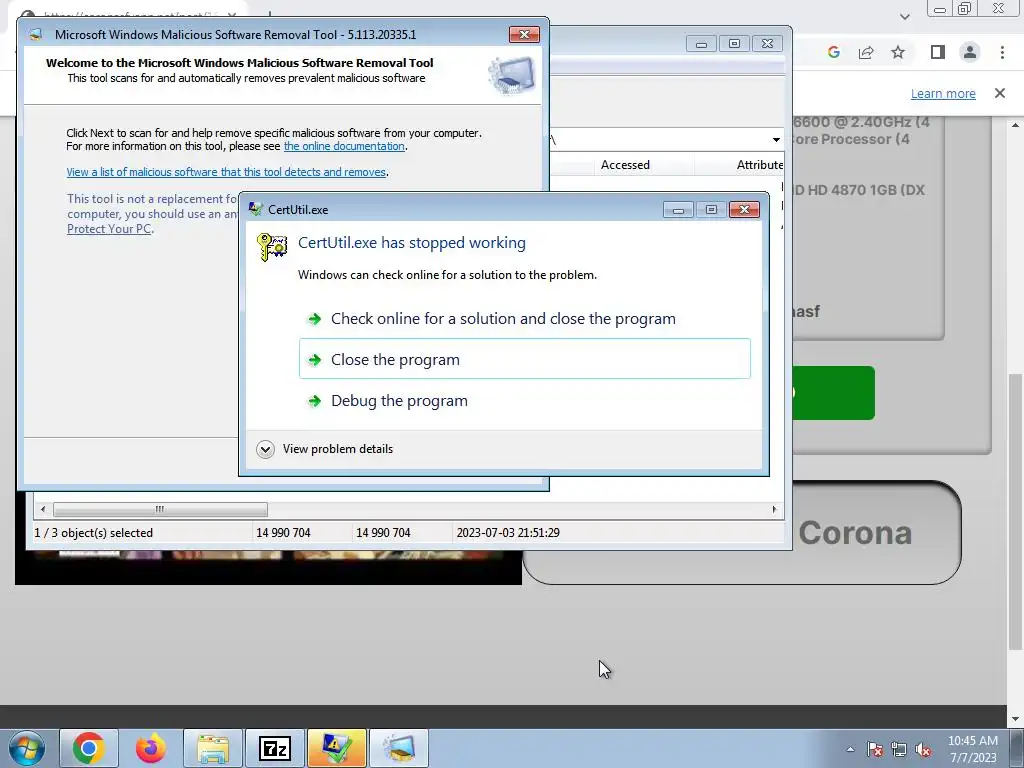Dismiss Chrome infobar with X icon
This screenshot has height=768, width=1024.
1000,93
